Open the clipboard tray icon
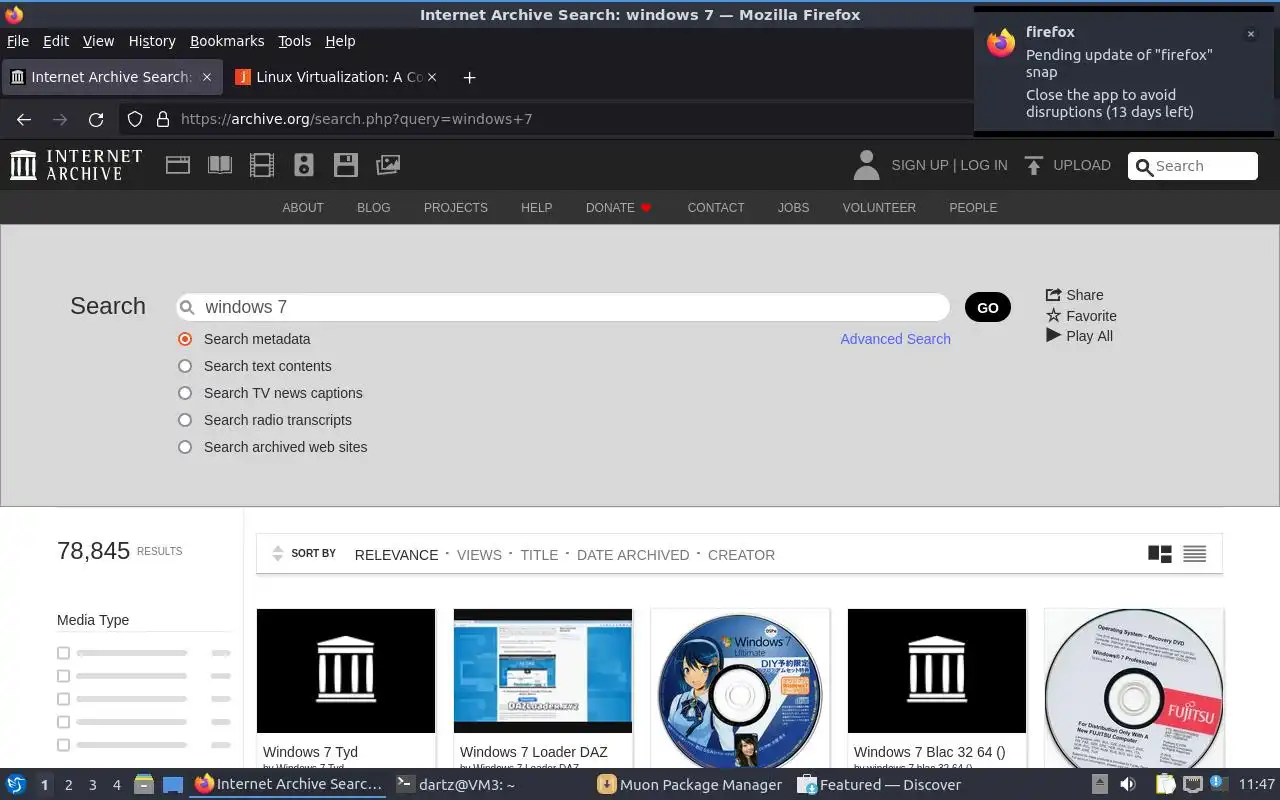 click(x=1164, y=785)
